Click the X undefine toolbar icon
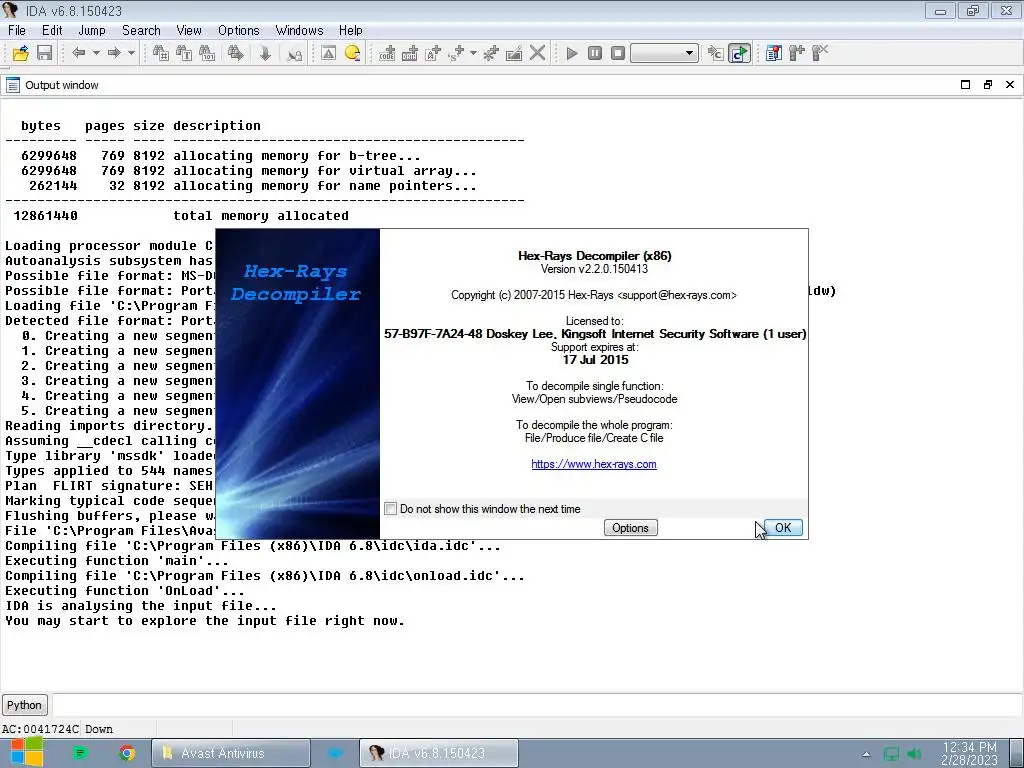This screenshot has height=768, width=1024. point(537,54)
